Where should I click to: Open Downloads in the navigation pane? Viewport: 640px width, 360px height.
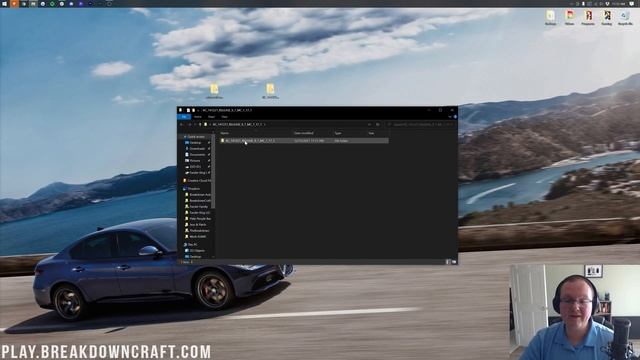[197, 149]
